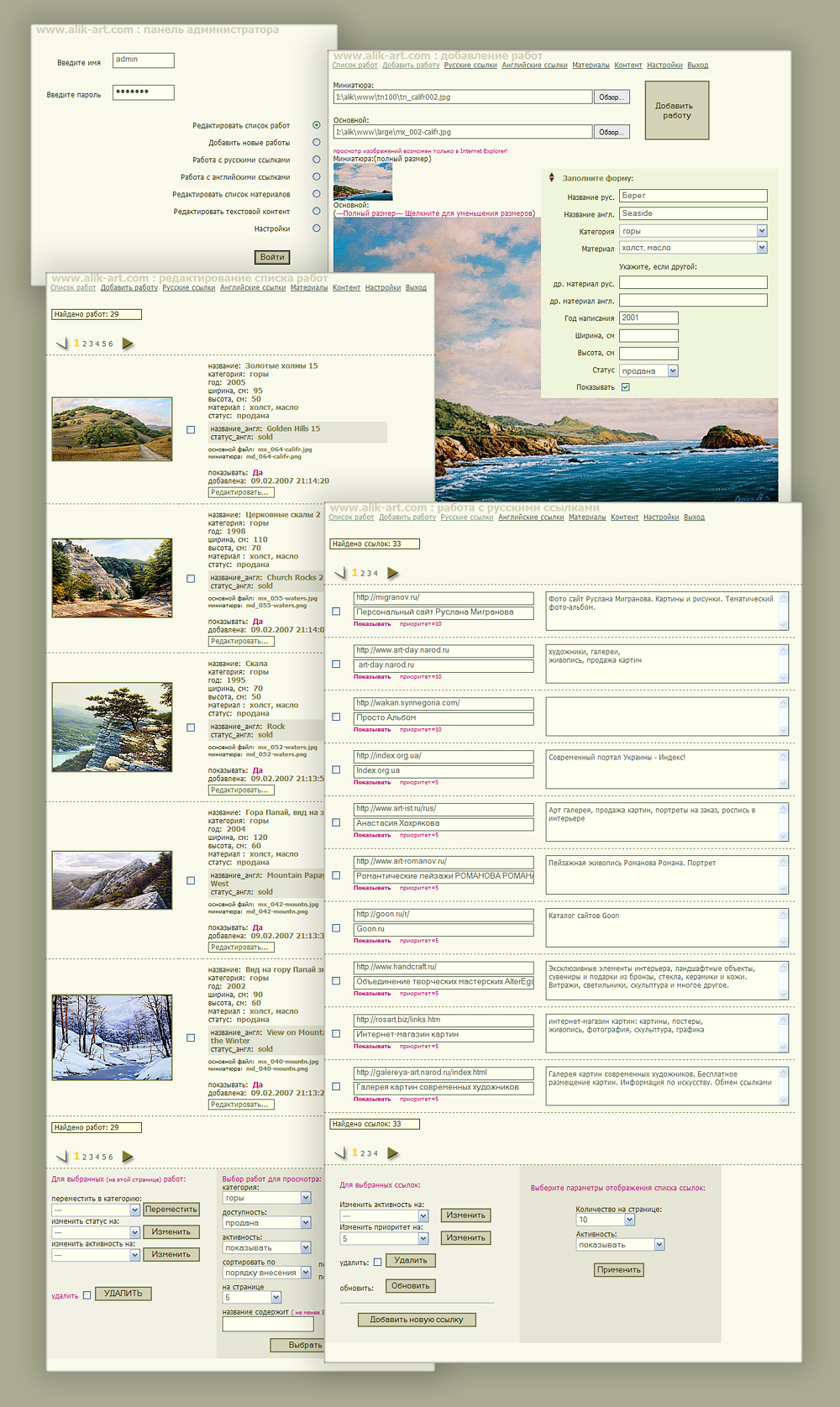This screenshot has height=1407, width=840.
Task: Collapse the 'Заполните форму' section arrows icon
Action: (552, 177)
